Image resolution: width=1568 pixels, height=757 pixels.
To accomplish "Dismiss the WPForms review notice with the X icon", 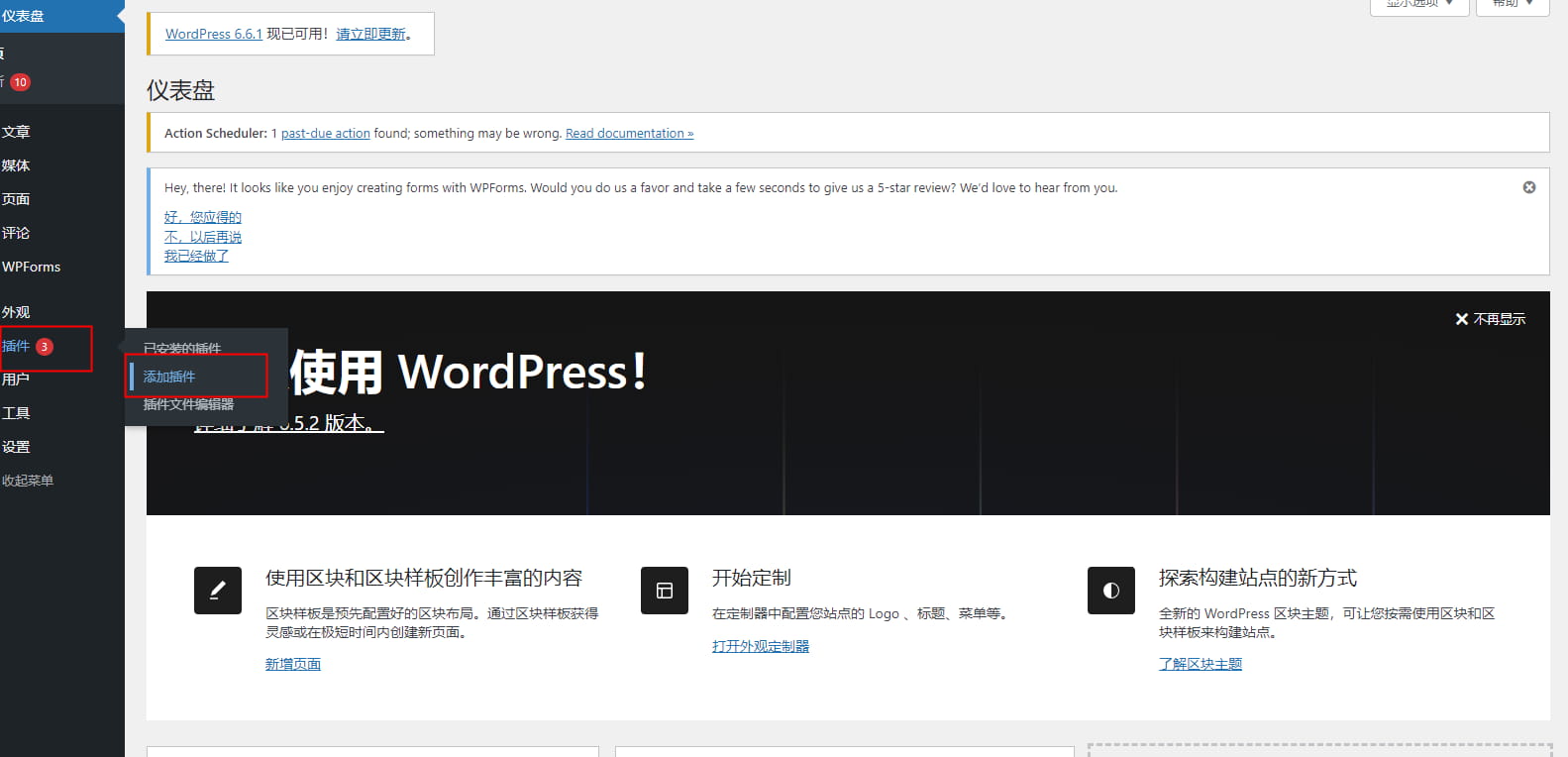I will [x=1529, y=187].
